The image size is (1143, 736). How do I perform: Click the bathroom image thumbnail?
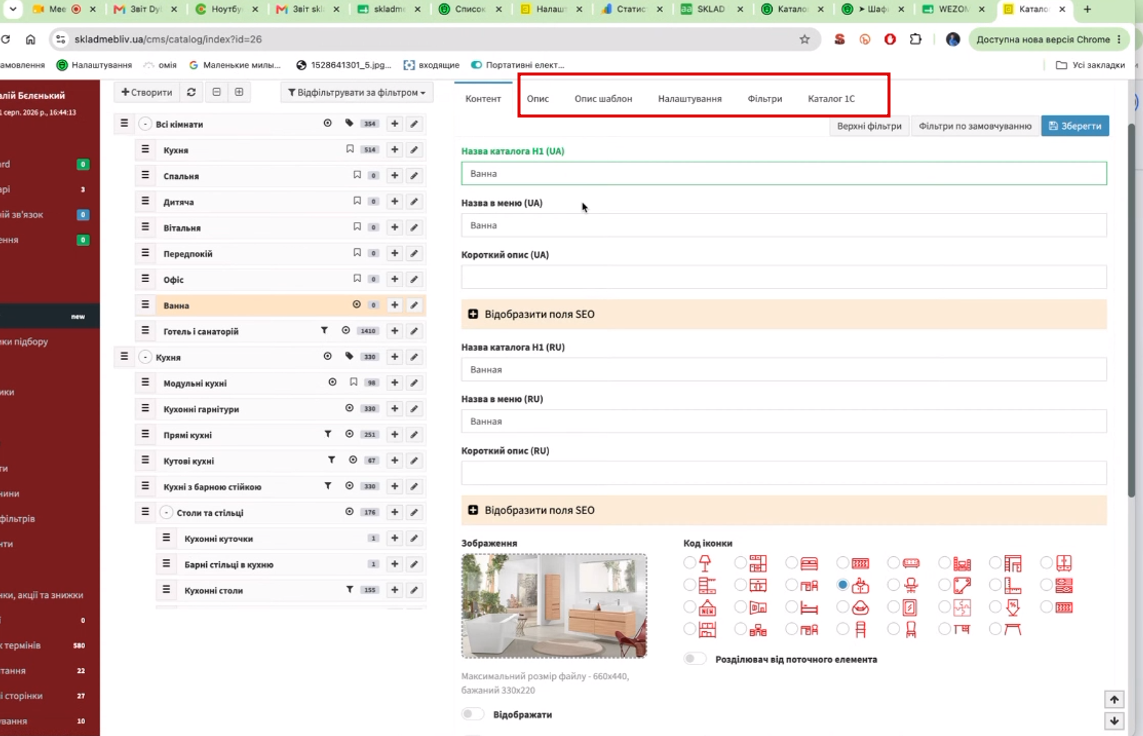point(554,606)
